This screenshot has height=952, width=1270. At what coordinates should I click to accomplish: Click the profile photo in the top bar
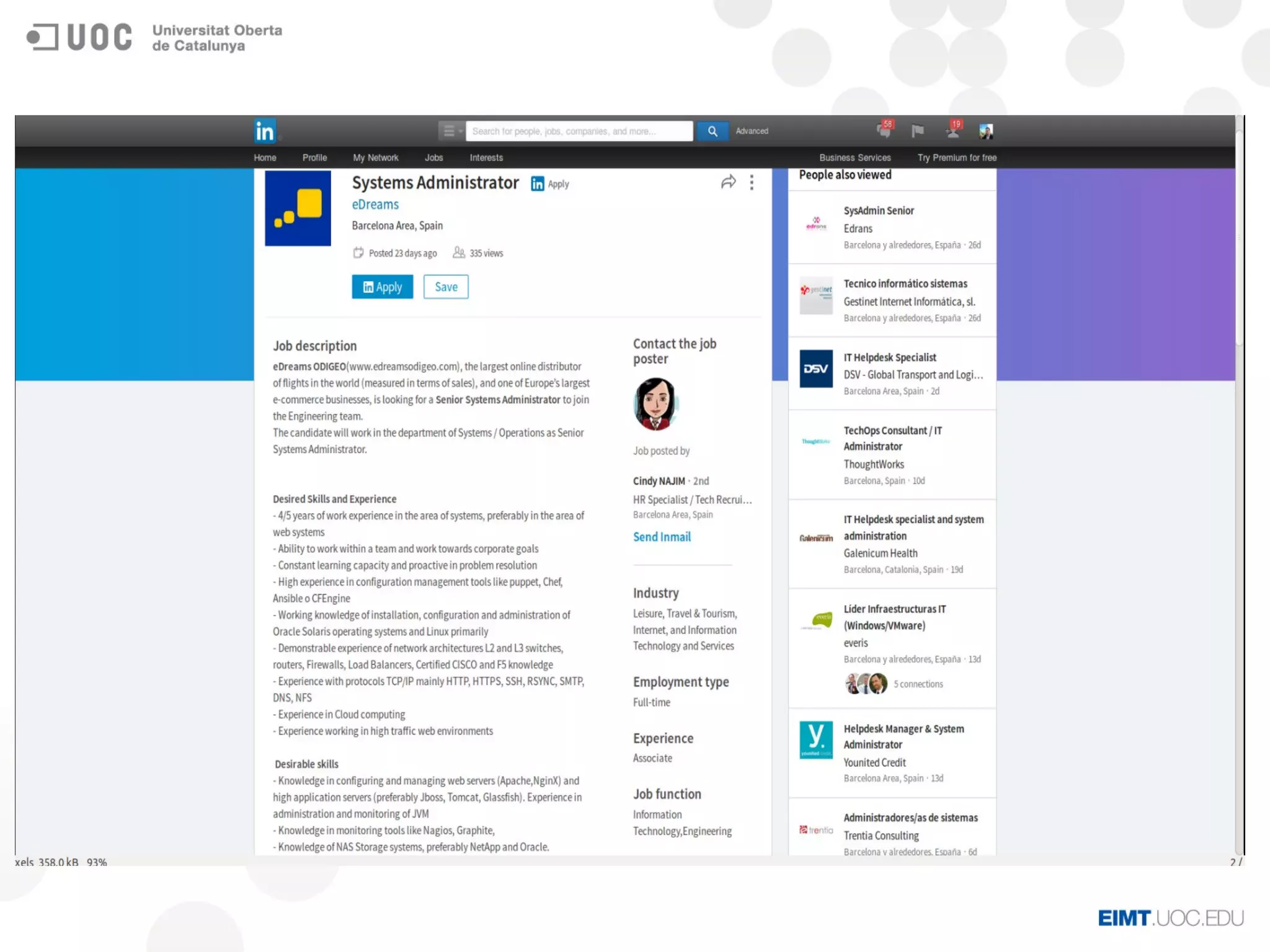click(x=986, y=131)
